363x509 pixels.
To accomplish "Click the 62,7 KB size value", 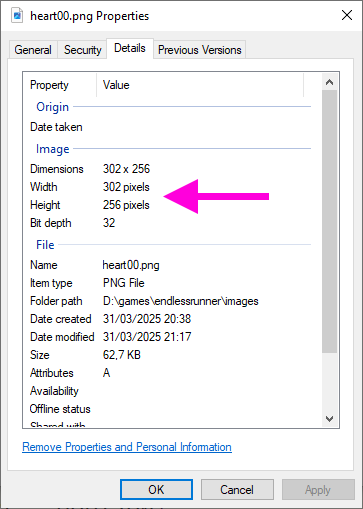I will 122,355.
